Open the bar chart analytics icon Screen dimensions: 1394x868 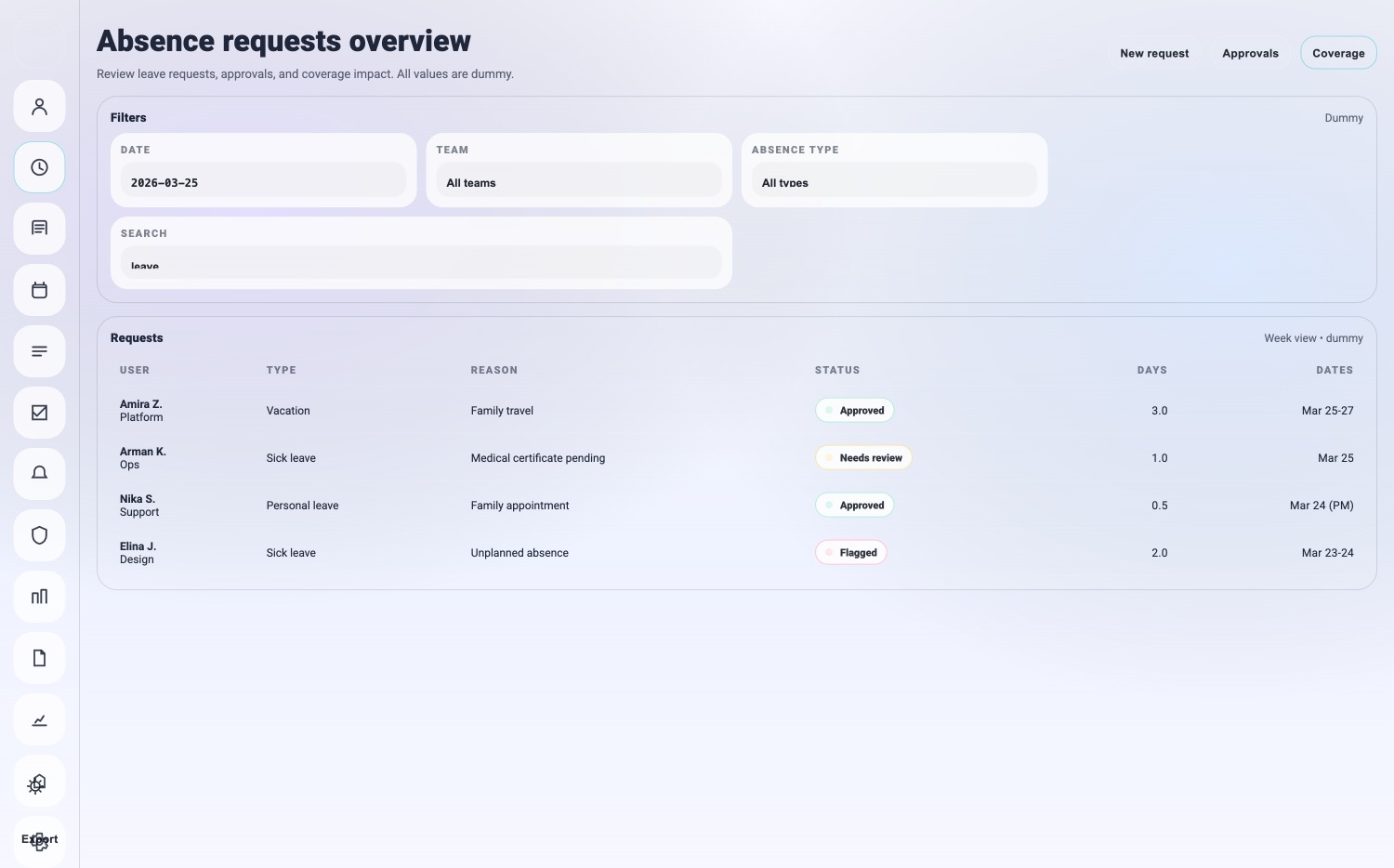39,597
